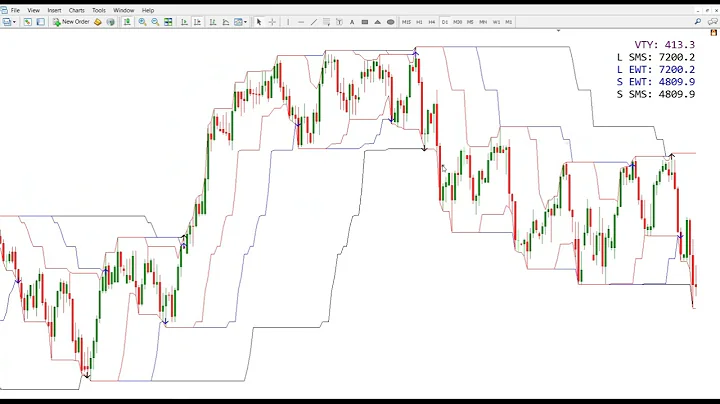This screenshot has width=720, height=404.
Task: Toggle chart auto scroll
Action: tap(184, 22)
